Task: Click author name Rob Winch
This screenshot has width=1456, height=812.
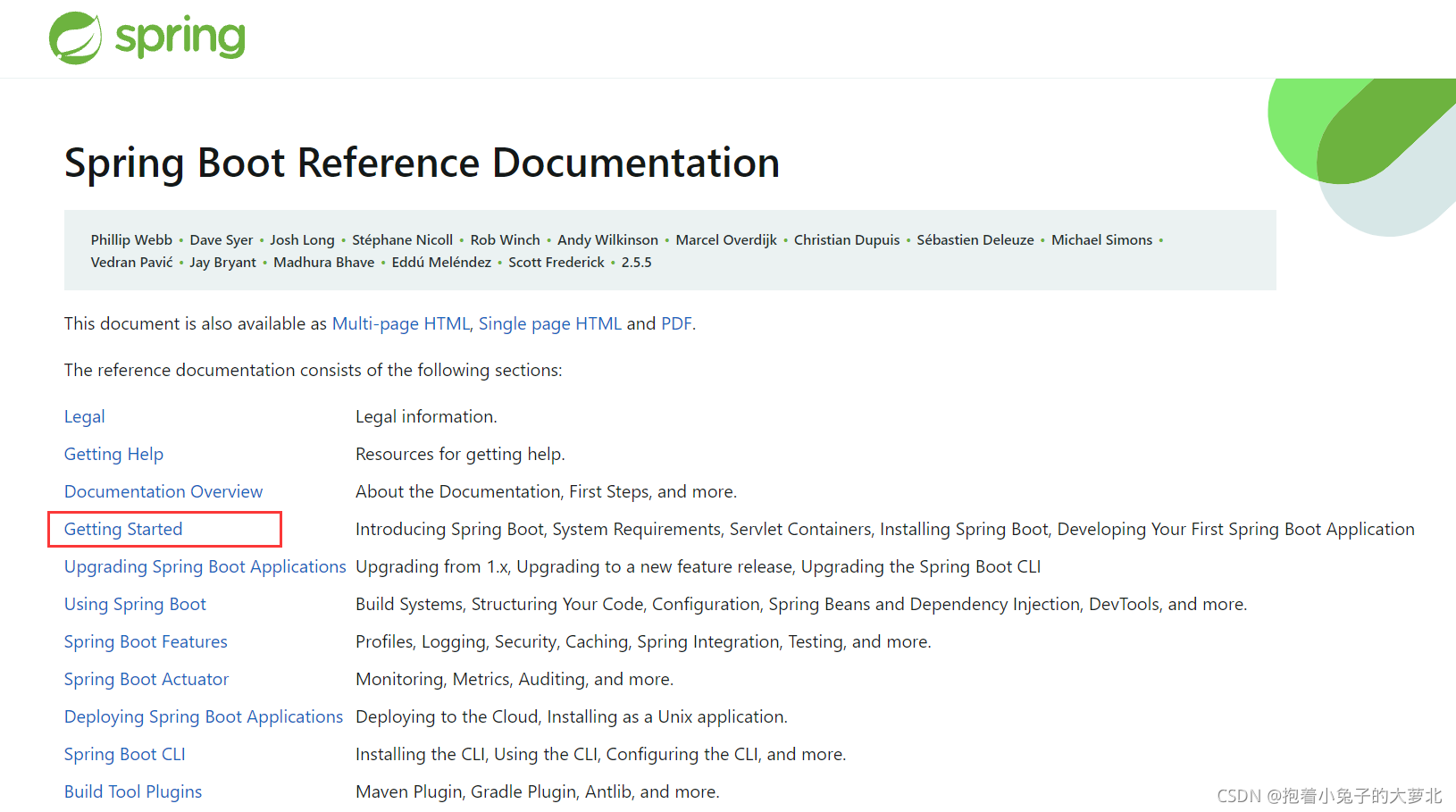Action: [x=506, y=240]
